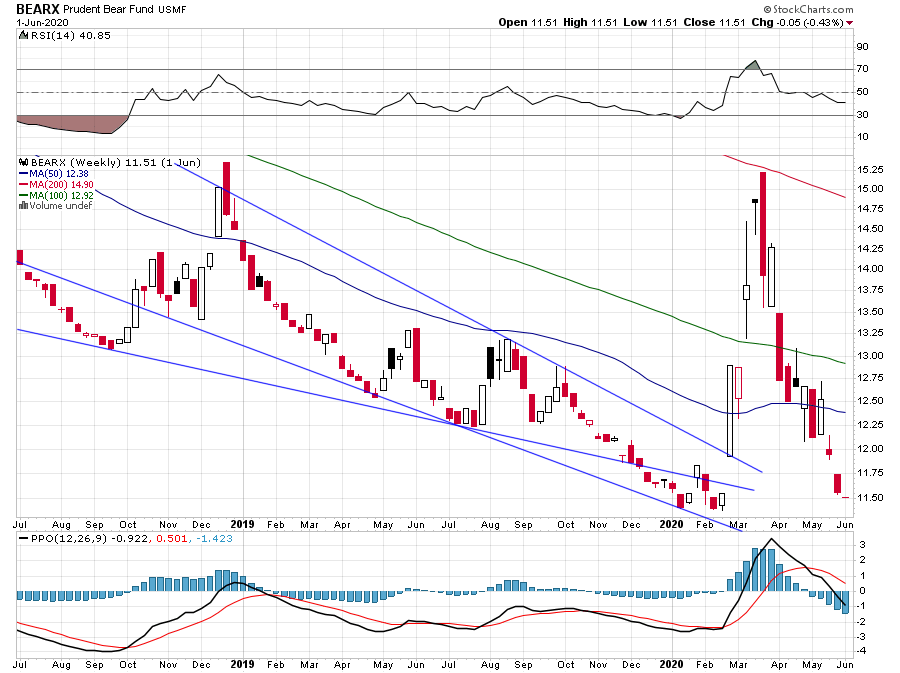900x673 pixels.
Task: Click the 12.00 price axis label
Action: click(x=870, y=449)
